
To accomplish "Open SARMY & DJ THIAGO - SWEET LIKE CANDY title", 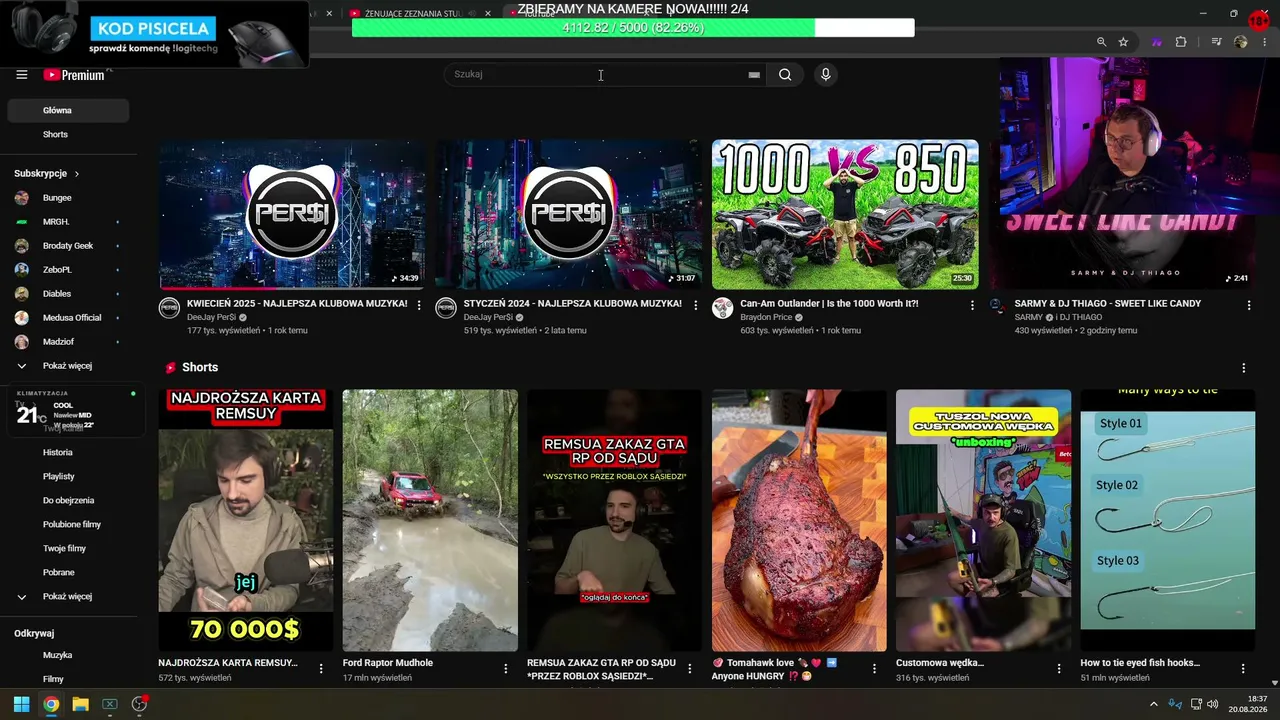I will [x=1108, y=303].
